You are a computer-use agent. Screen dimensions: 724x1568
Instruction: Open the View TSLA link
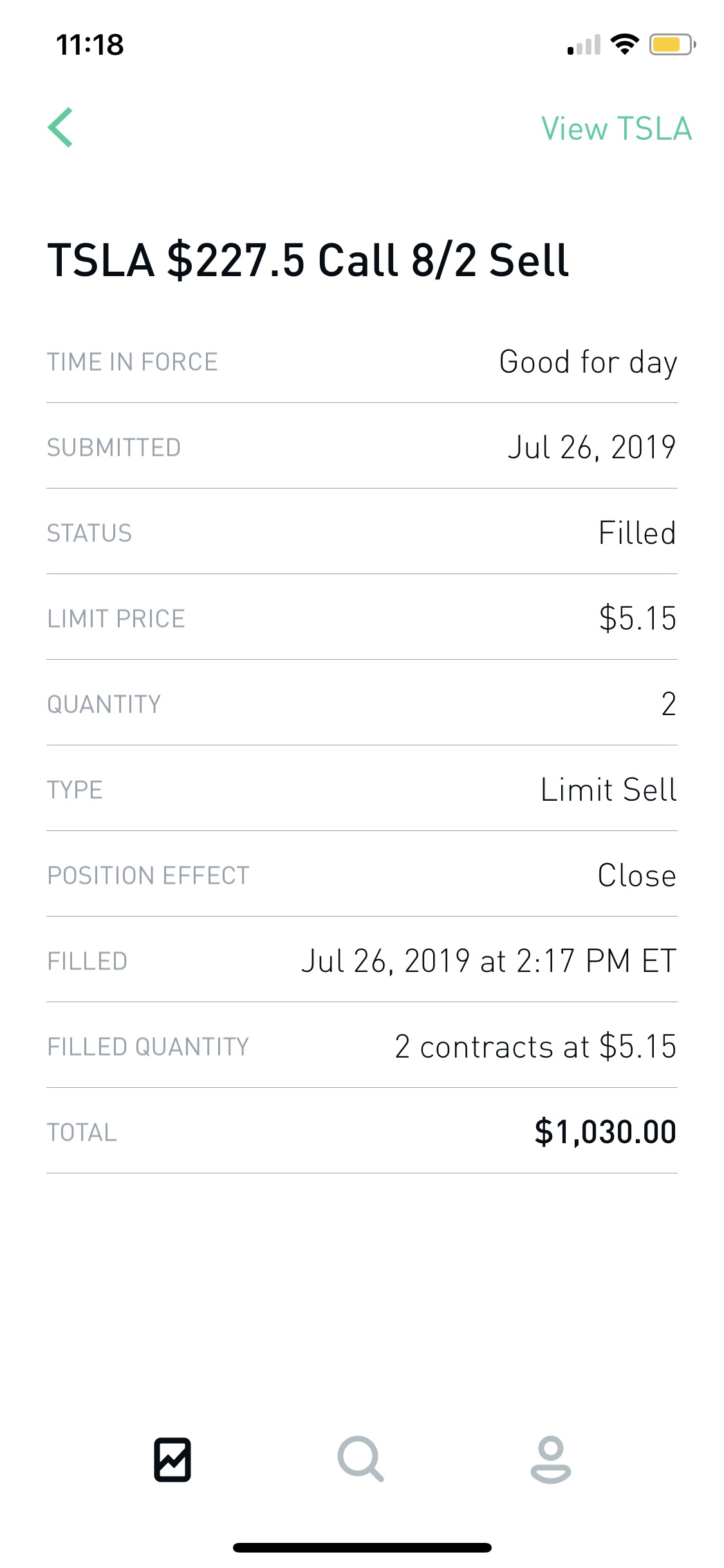[617, 129]
